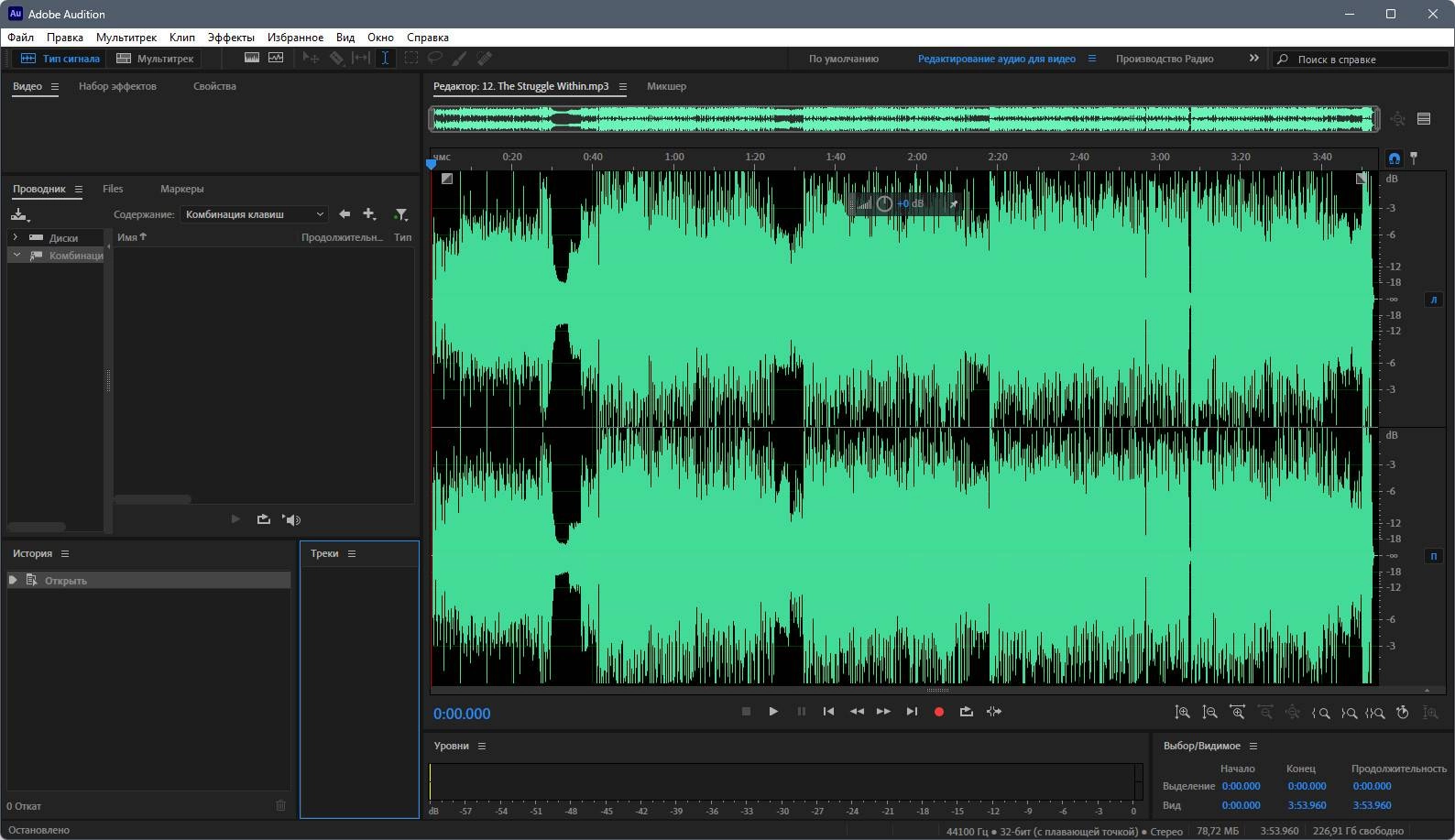The height and width of the screenshot is (840, 1455).
Task: Open Уровни panel menu
Action: [x=482, y=746]
